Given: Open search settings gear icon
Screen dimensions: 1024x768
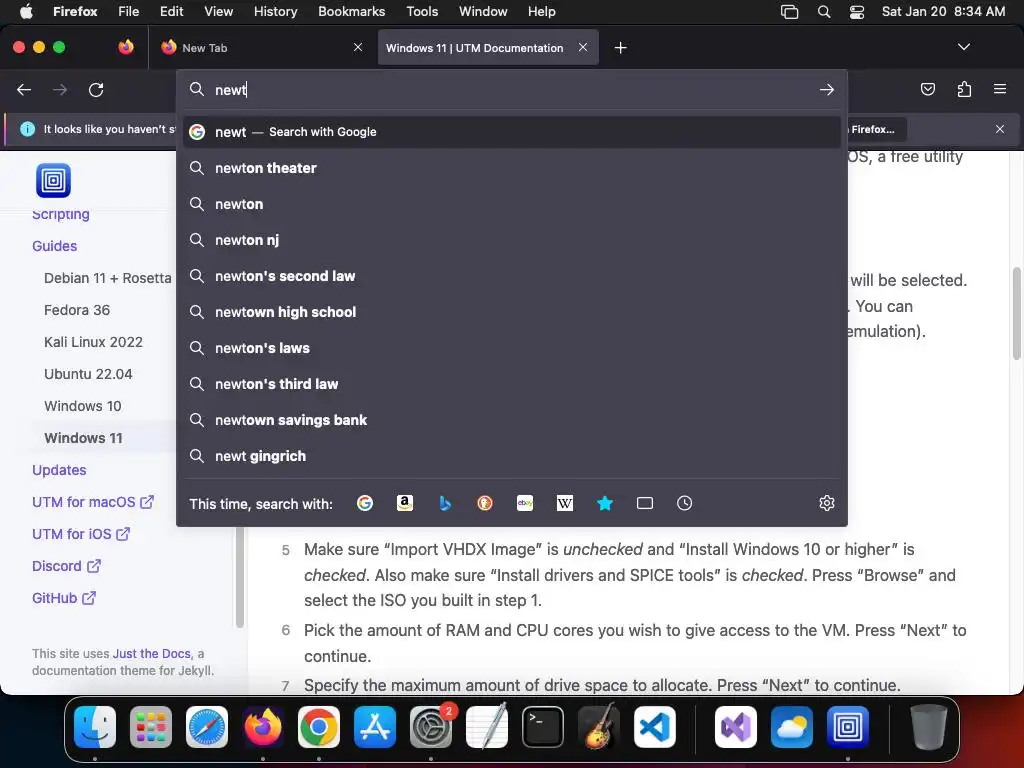Looking at the screenshot, I should [827, 503].
